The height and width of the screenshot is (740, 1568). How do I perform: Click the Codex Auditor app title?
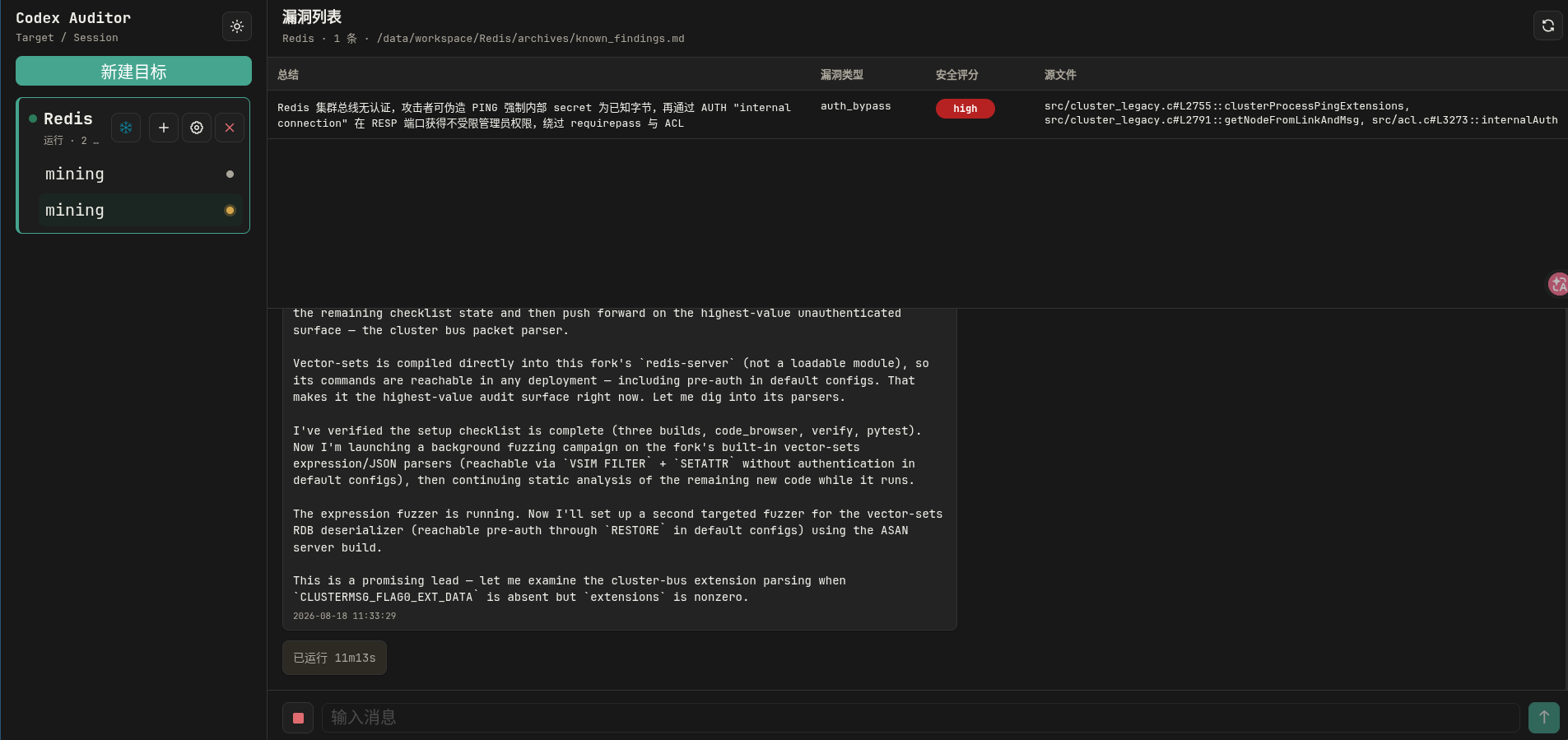(x=73, y=18)
